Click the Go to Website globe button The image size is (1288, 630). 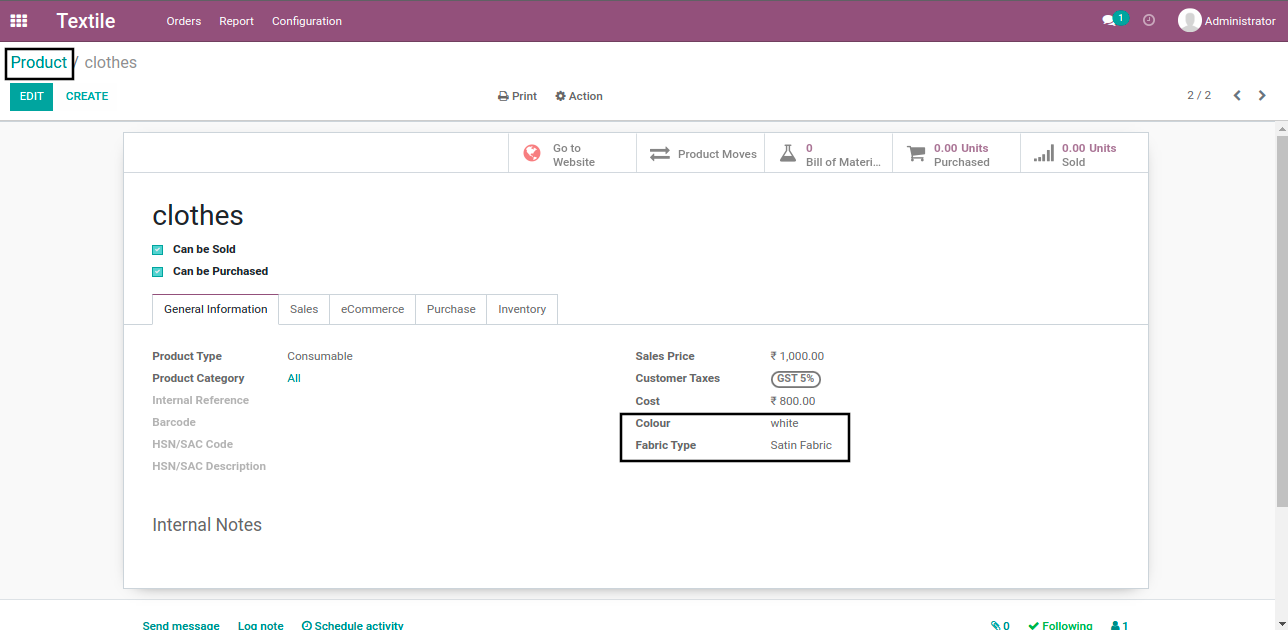[572, 154]
